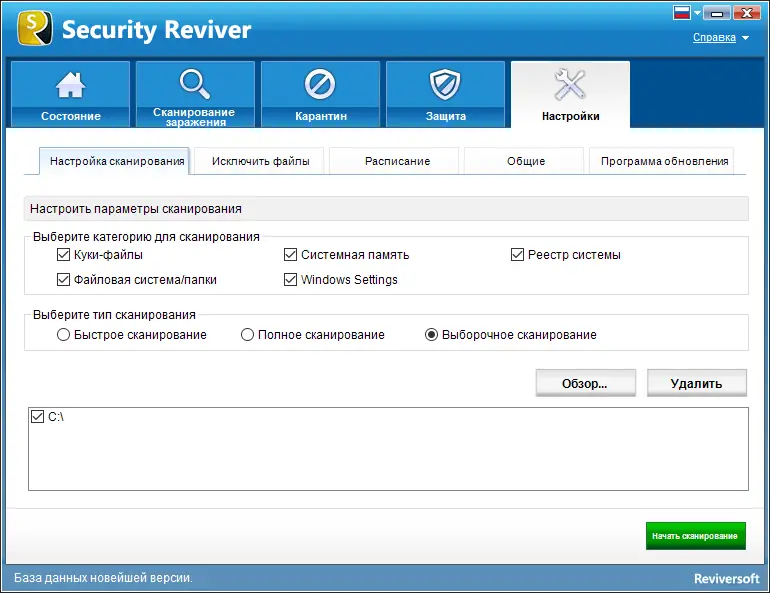Uncheck the Куки-файлы checkbox

click(x=63, y=255)
